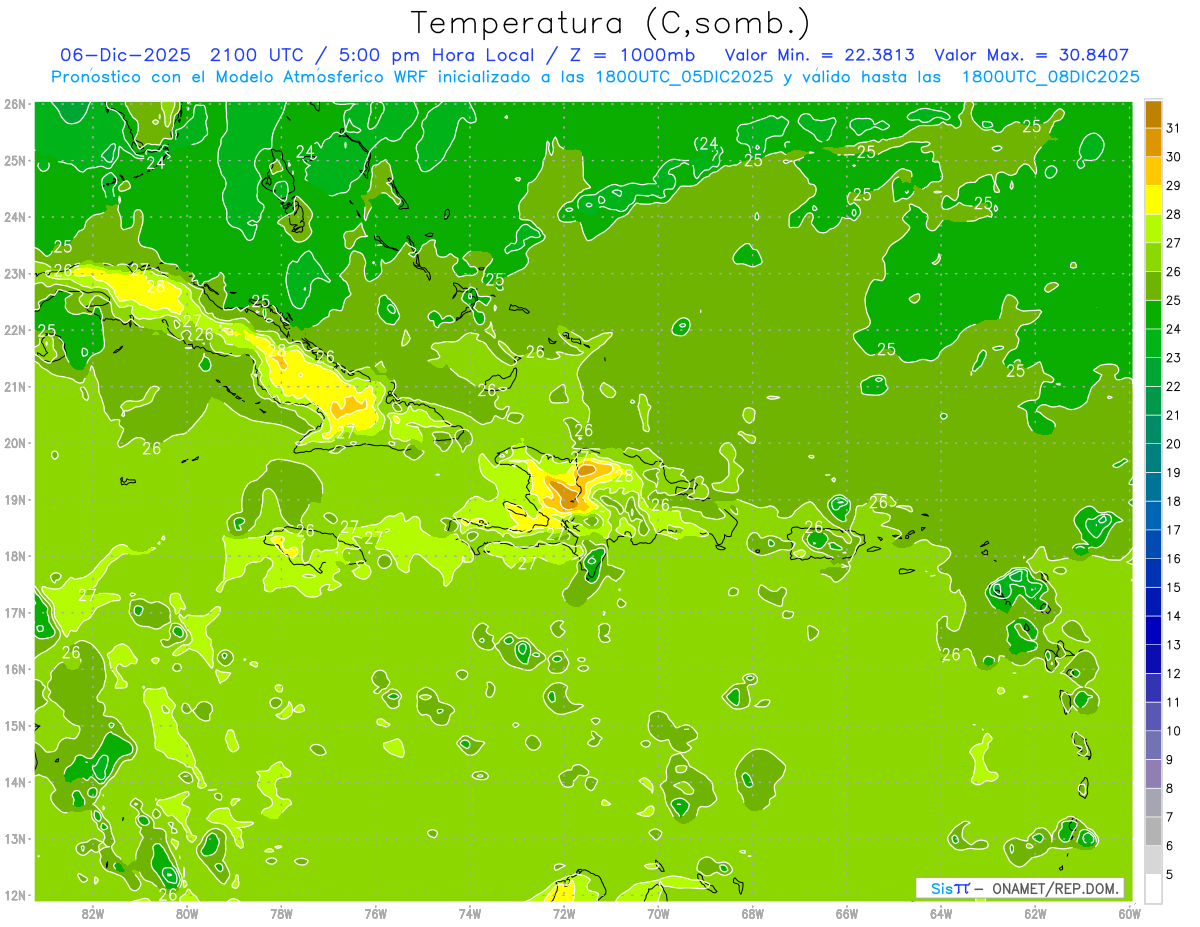Click the '14N' latitude axis label

(x=14, y=782)
